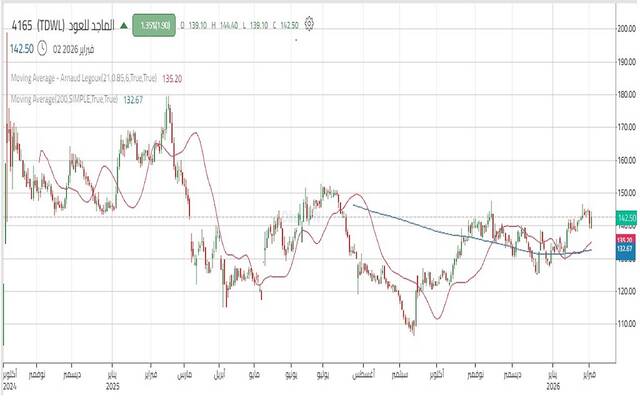The height and width of the screenshot is (400, 640).
Task: Click the 200.00 level on the price axis
Action: pos(627,29)
